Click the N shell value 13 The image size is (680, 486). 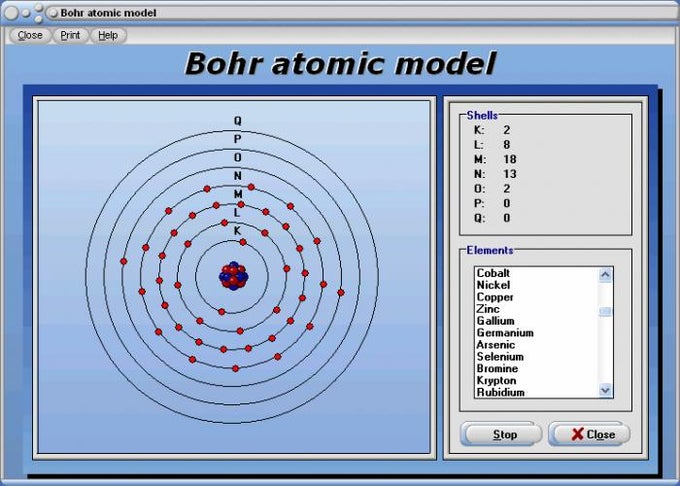[x=510, y=174]
